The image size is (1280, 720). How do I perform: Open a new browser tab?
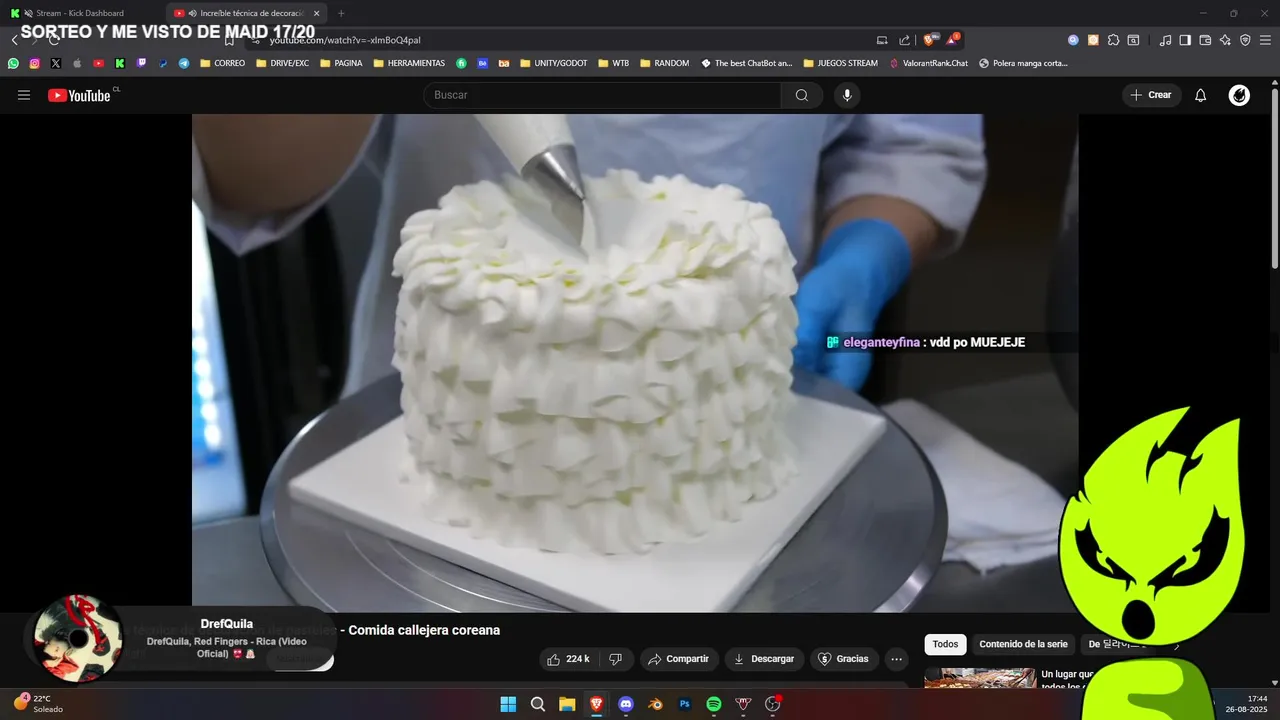pos(341,13)
